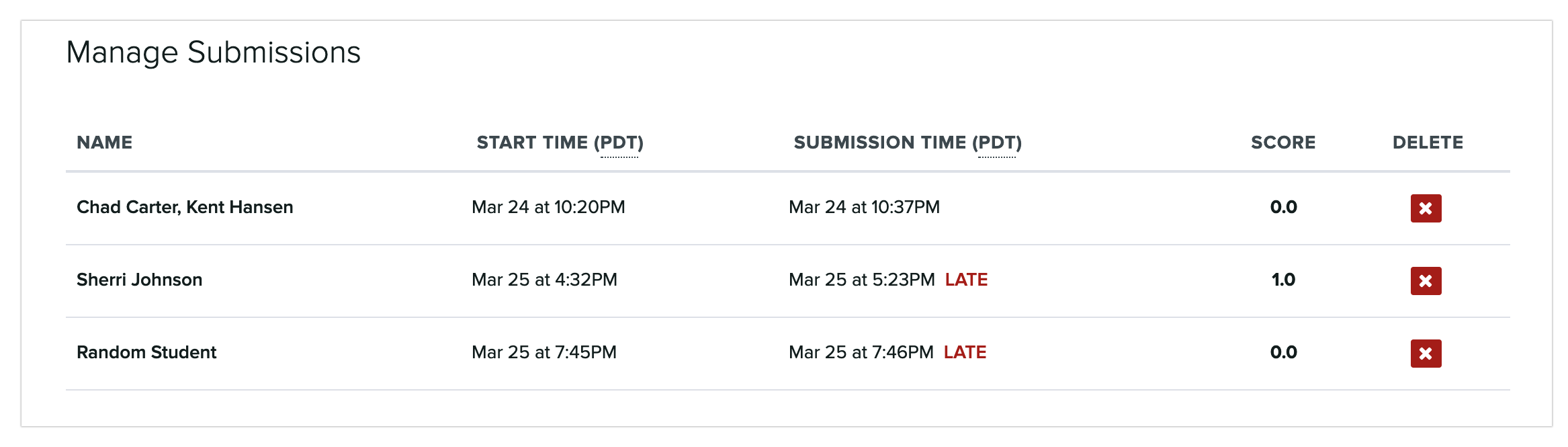Delete the Chad Carter, Kent Hansen submission
This screenshot has height=447, width=1568.
(x=1426, y=208)
